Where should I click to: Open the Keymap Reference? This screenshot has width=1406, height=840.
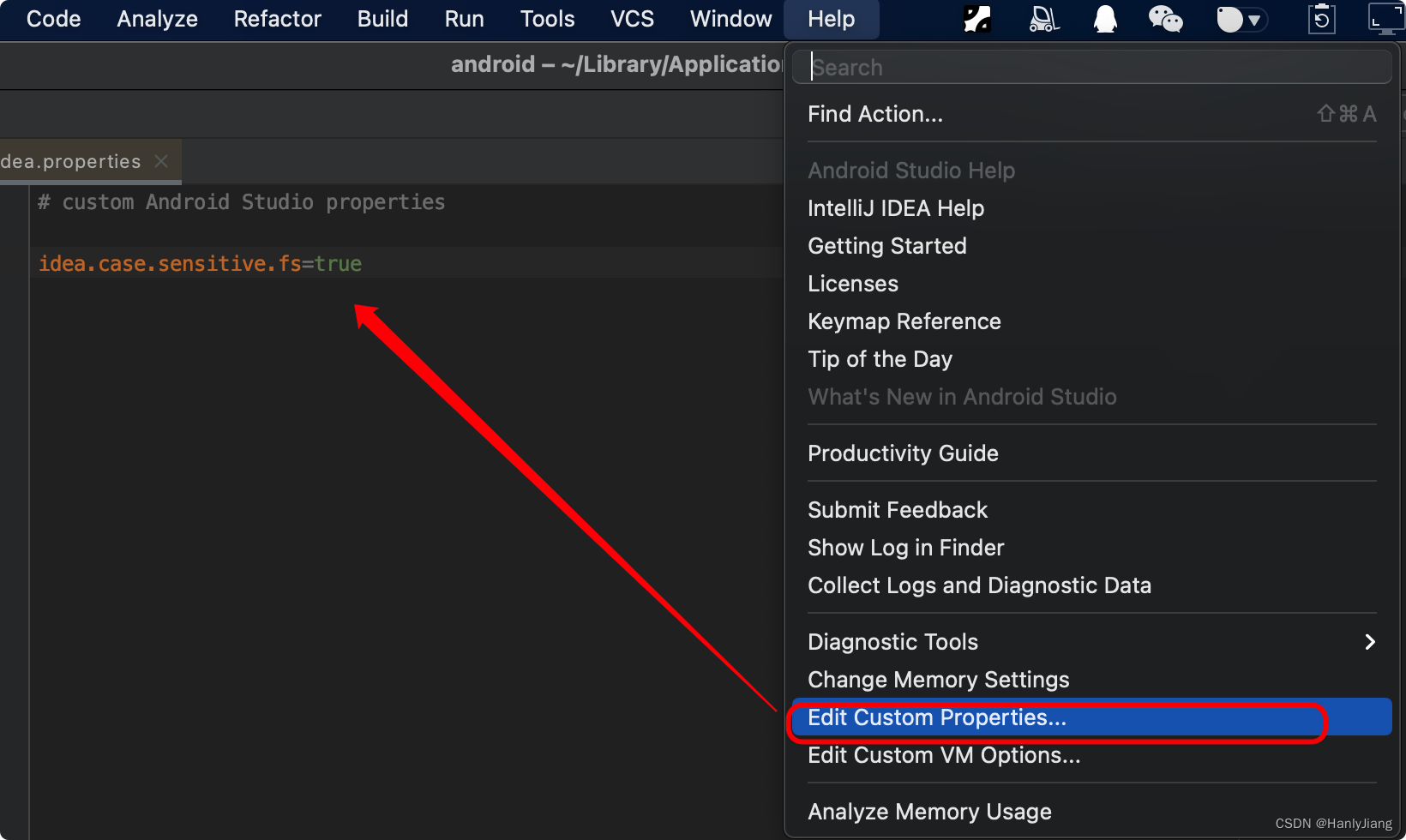click(904, 321)
